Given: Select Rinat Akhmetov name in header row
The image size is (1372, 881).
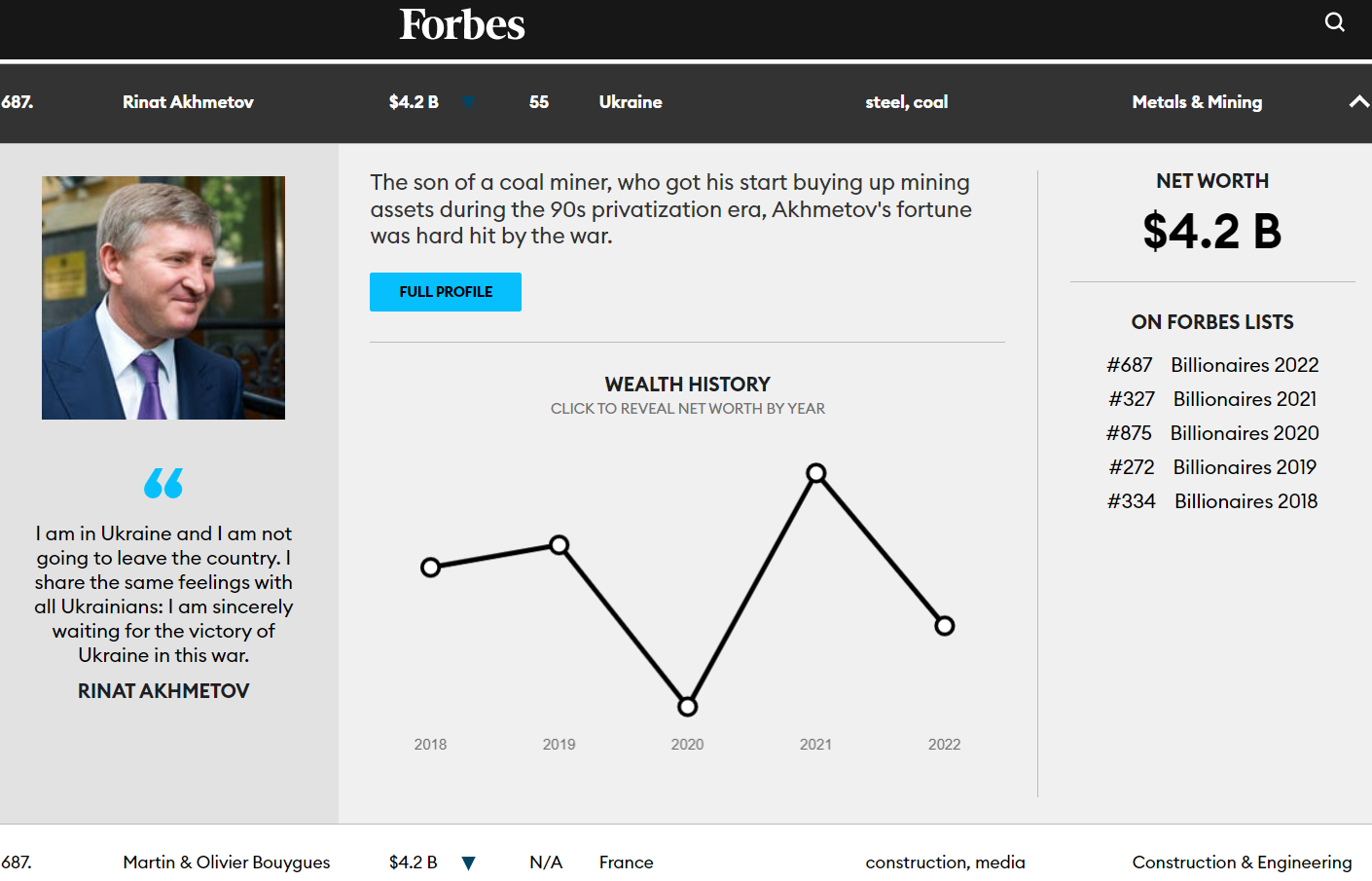Looking at the screenshot, I should [x=188, y=102].
